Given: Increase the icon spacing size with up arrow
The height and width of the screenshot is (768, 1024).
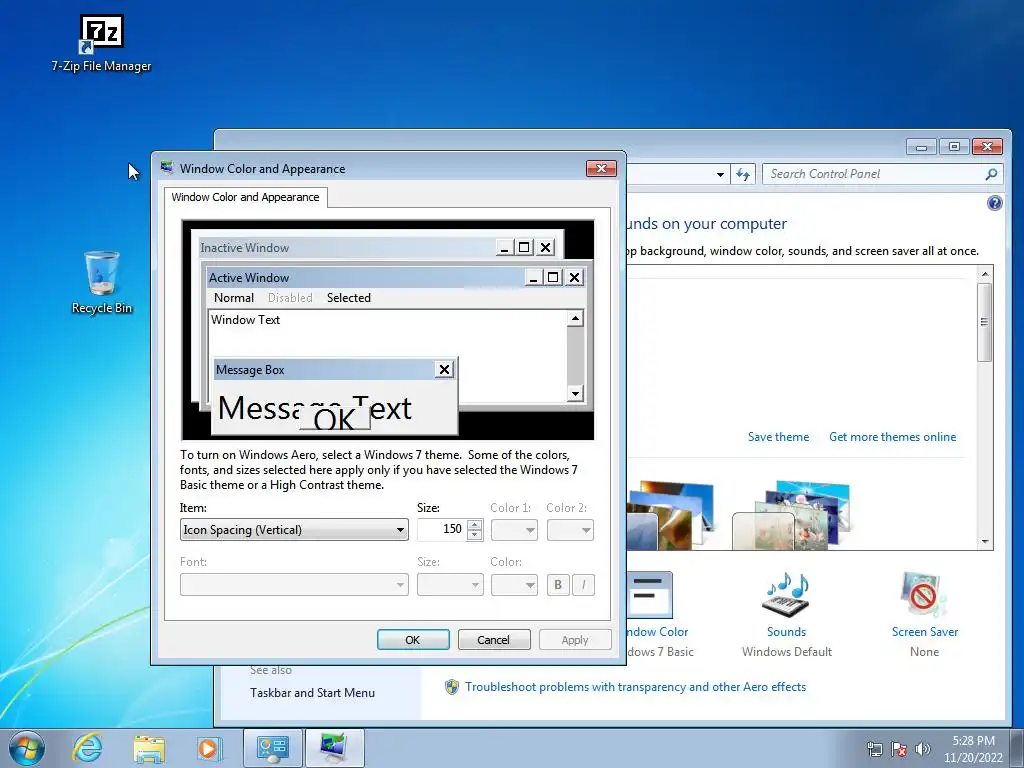Looking at the screenshot, I should (475, 524).
